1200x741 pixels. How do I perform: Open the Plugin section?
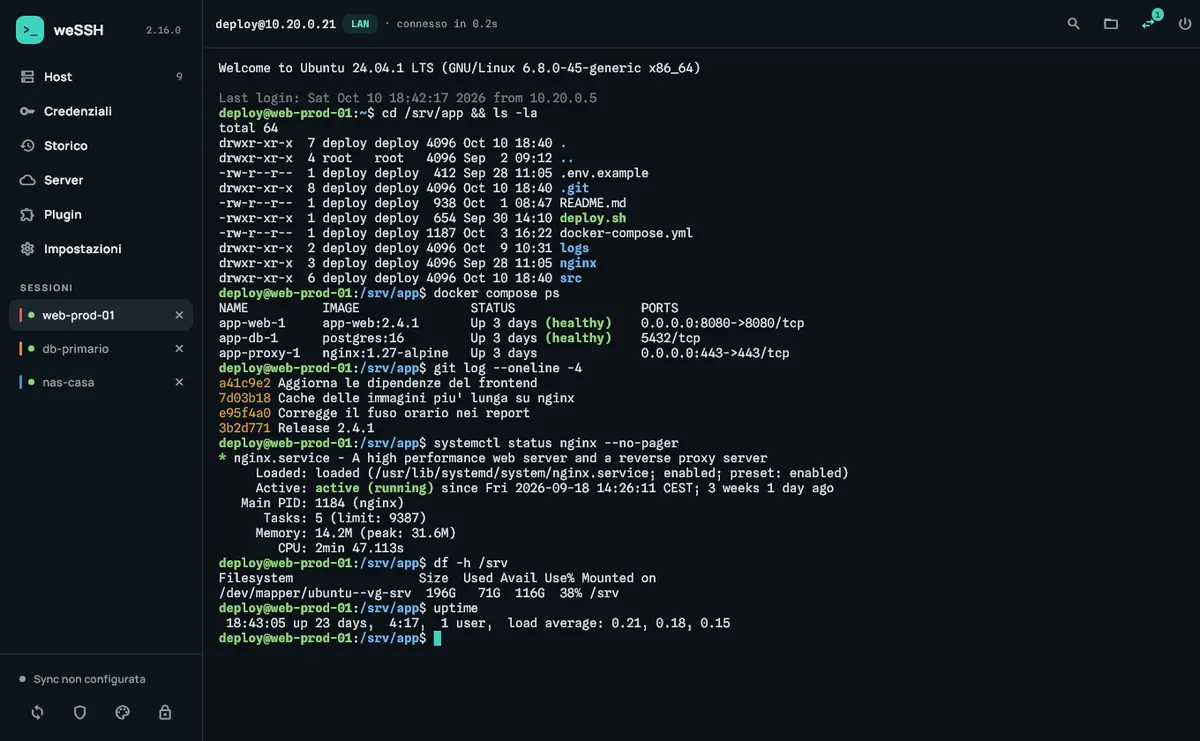coord(101,214)
